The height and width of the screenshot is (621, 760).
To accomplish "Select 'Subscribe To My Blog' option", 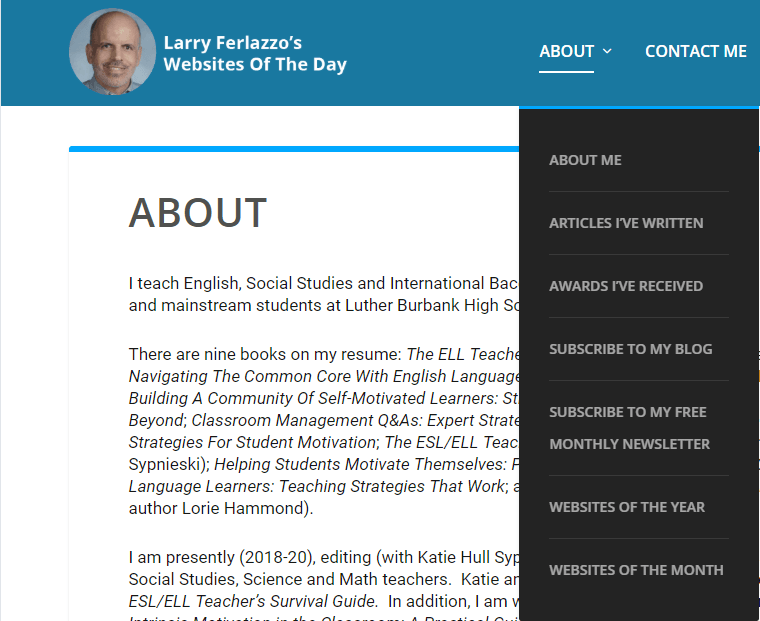I will point(630,349).
